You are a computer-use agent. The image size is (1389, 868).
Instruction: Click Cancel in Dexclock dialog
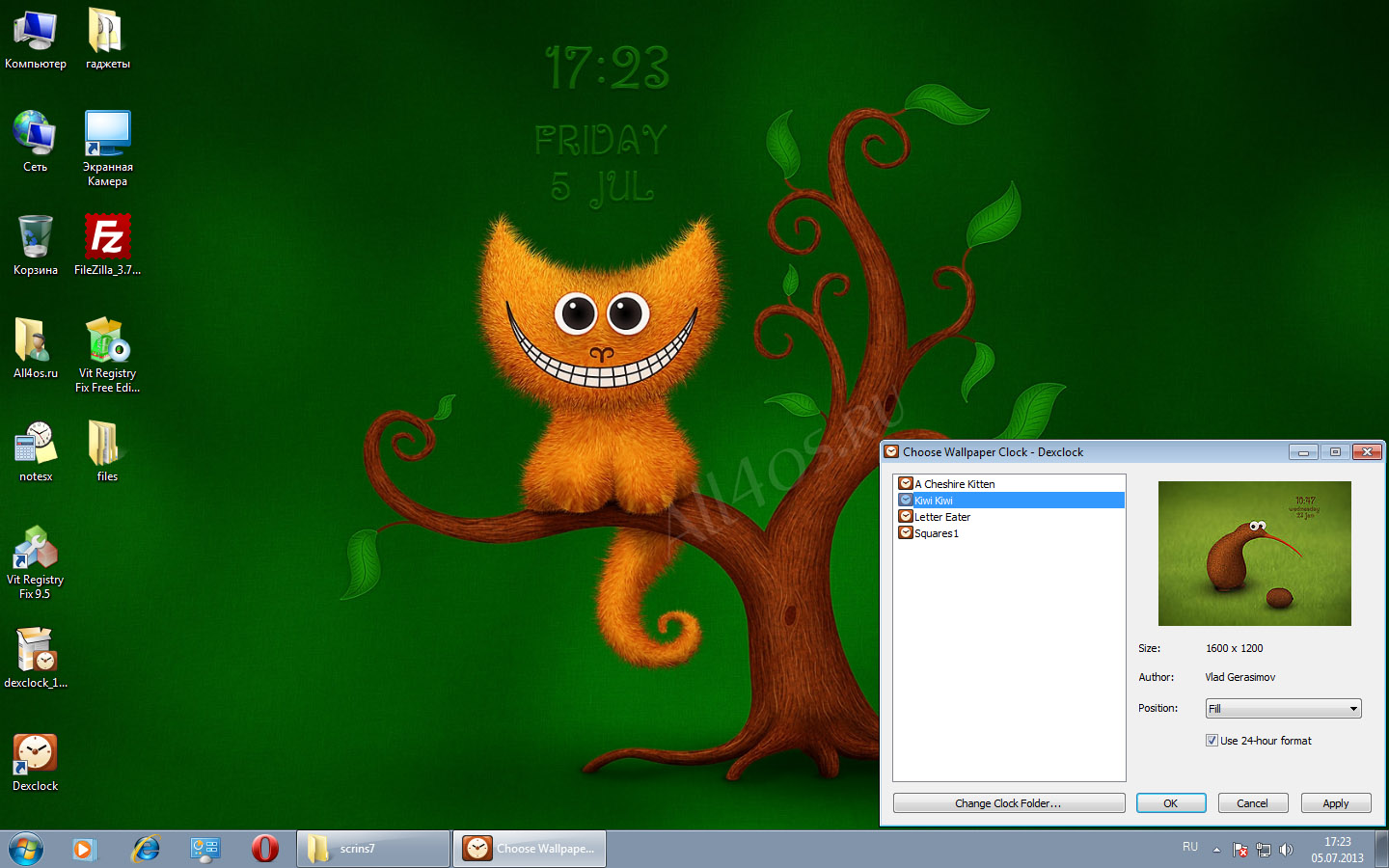point(1252,803)
